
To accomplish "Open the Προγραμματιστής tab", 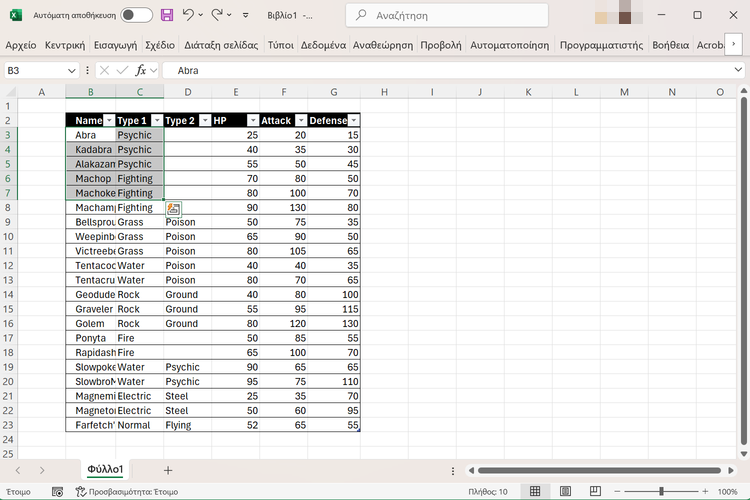I will point(601,45).
